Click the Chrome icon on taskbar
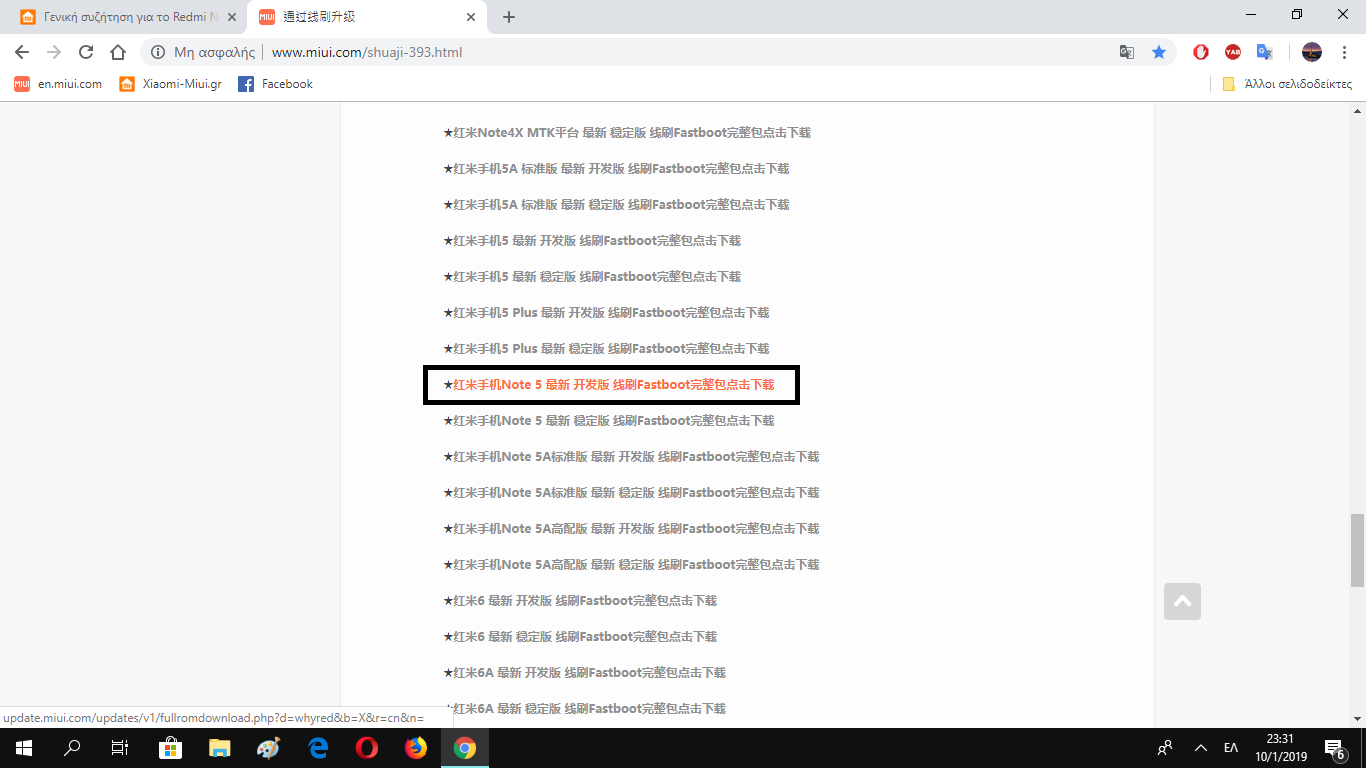The image size is (1366, 768). pos(465,748)
